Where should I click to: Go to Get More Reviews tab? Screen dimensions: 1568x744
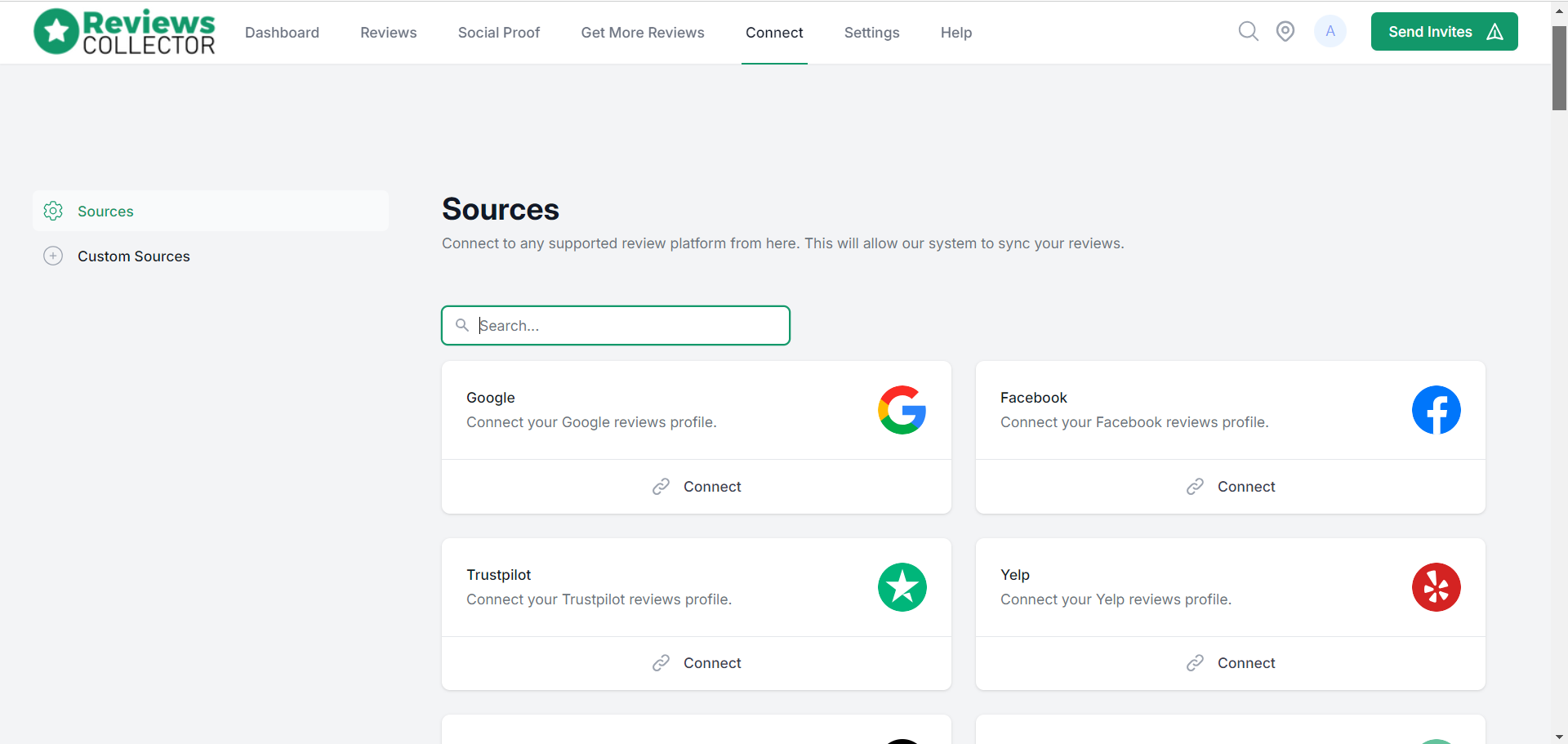pyautogui.click(x=643, y=33)
